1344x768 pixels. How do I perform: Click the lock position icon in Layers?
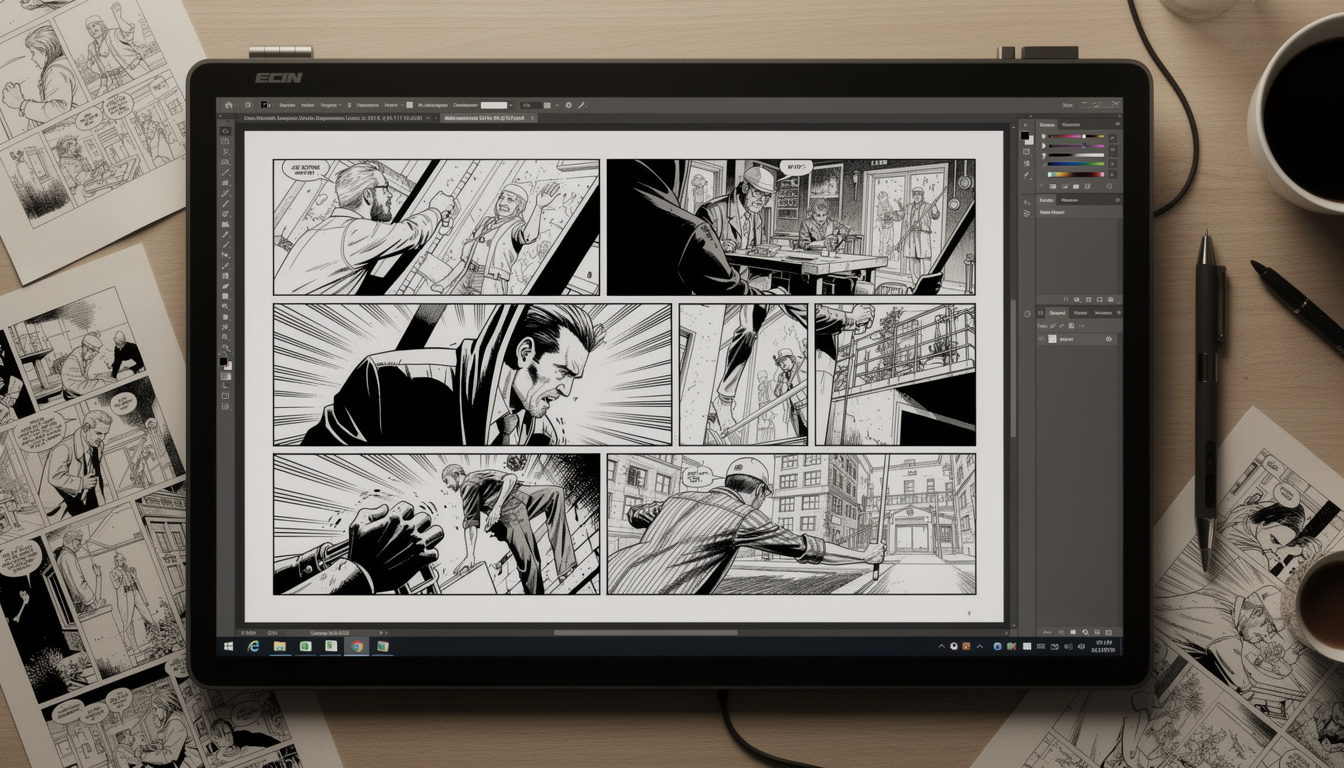tap(1071, 326)
